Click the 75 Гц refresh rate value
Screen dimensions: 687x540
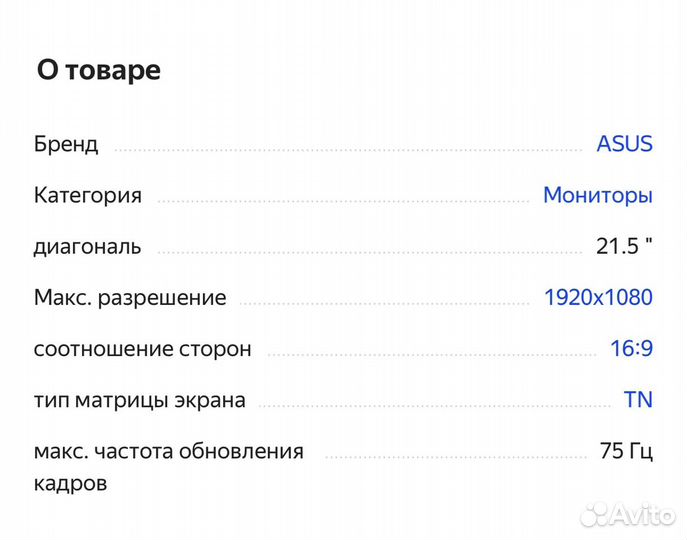tap(626, 451)
